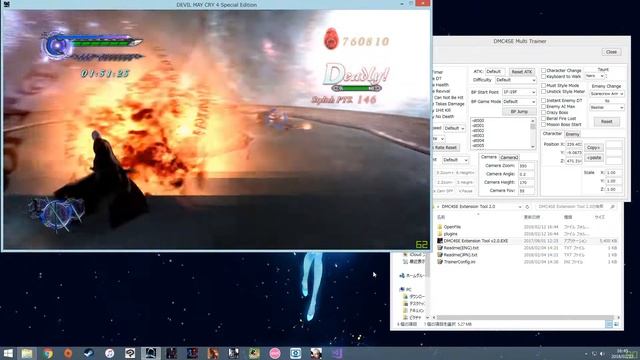Toggle Berial Fire Lost checkbox

[543, 118]
